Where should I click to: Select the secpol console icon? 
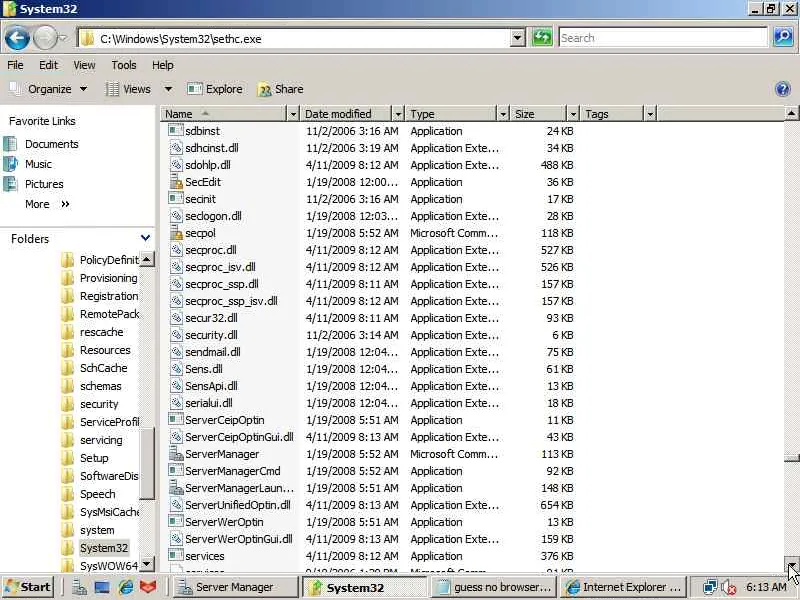(x=176, y=233)
